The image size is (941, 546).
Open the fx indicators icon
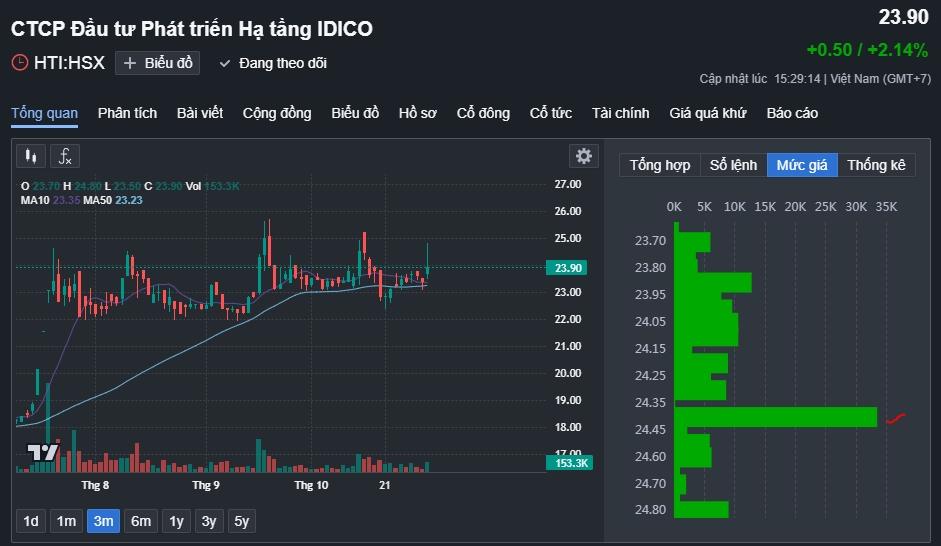coord(65,156)
